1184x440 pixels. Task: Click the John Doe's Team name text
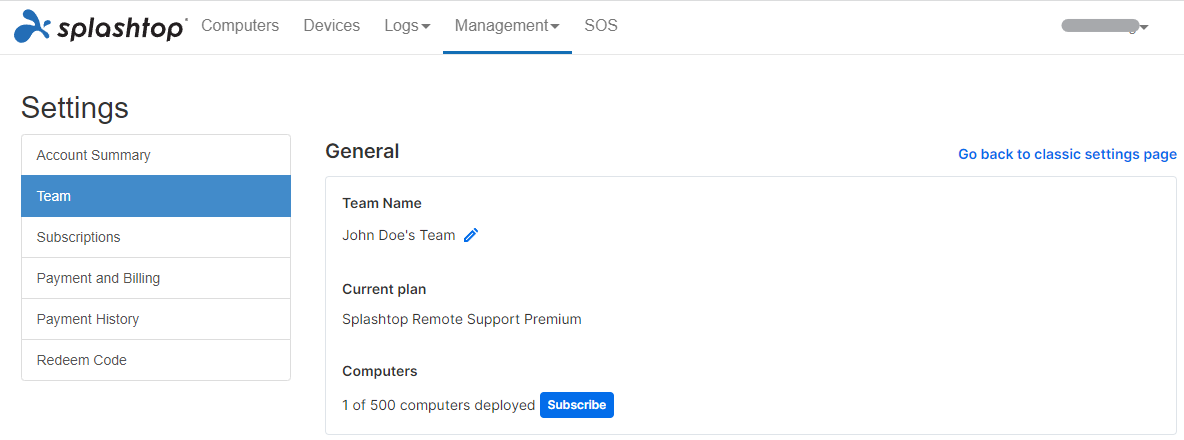pos(399,235)
